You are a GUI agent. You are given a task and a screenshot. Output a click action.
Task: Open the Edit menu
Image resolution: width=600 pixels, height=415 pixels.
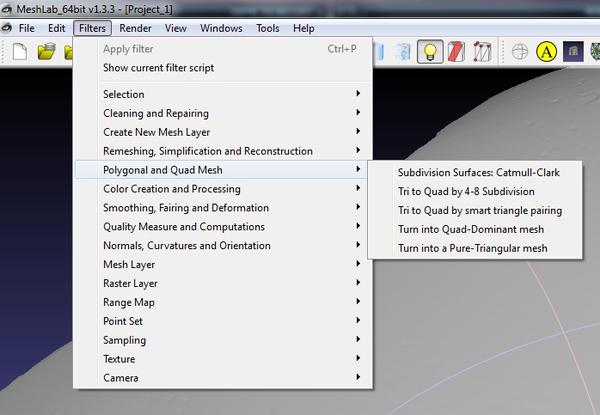(57, 28)
